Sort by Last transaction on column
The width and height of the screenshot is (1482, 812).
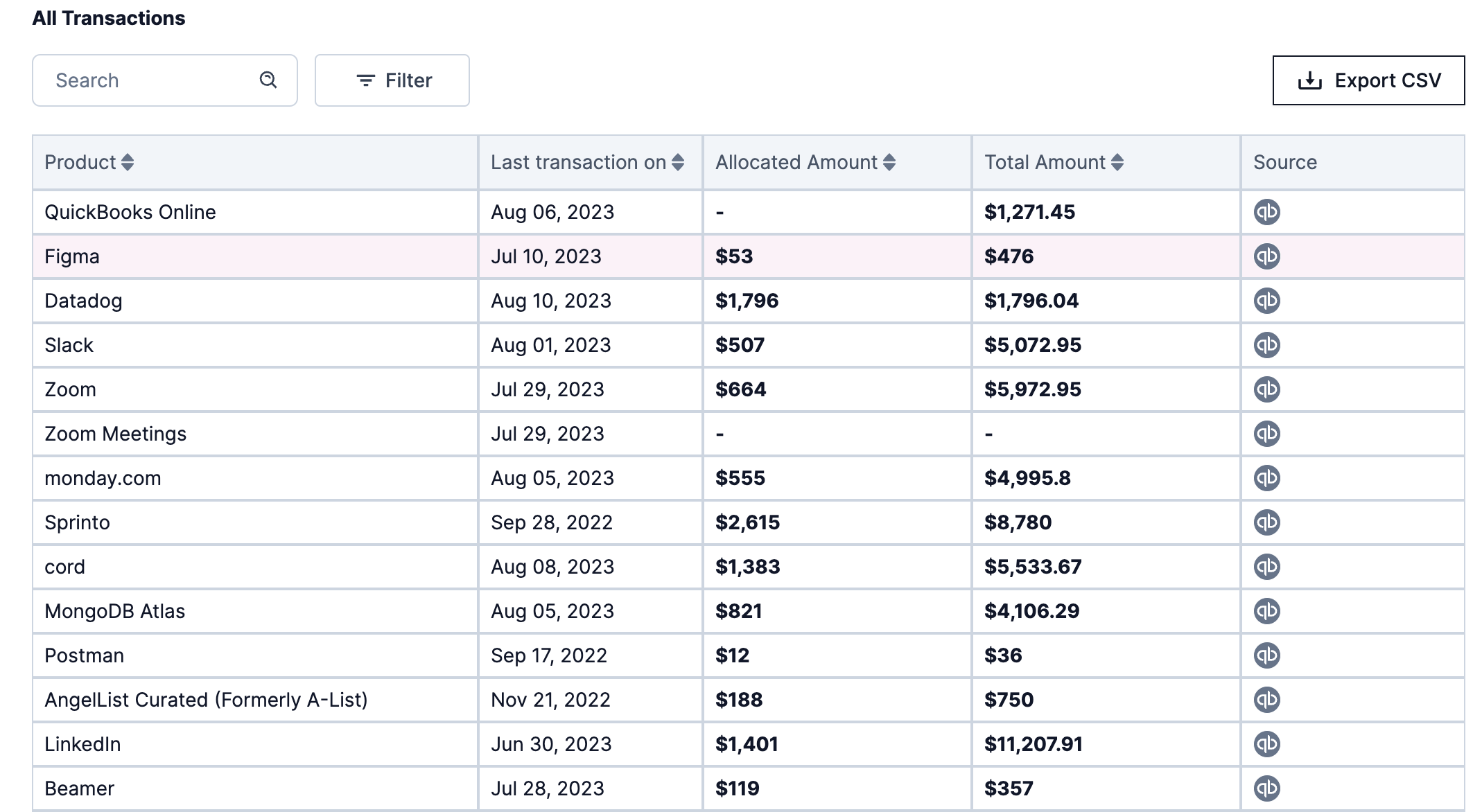(678, 162)
